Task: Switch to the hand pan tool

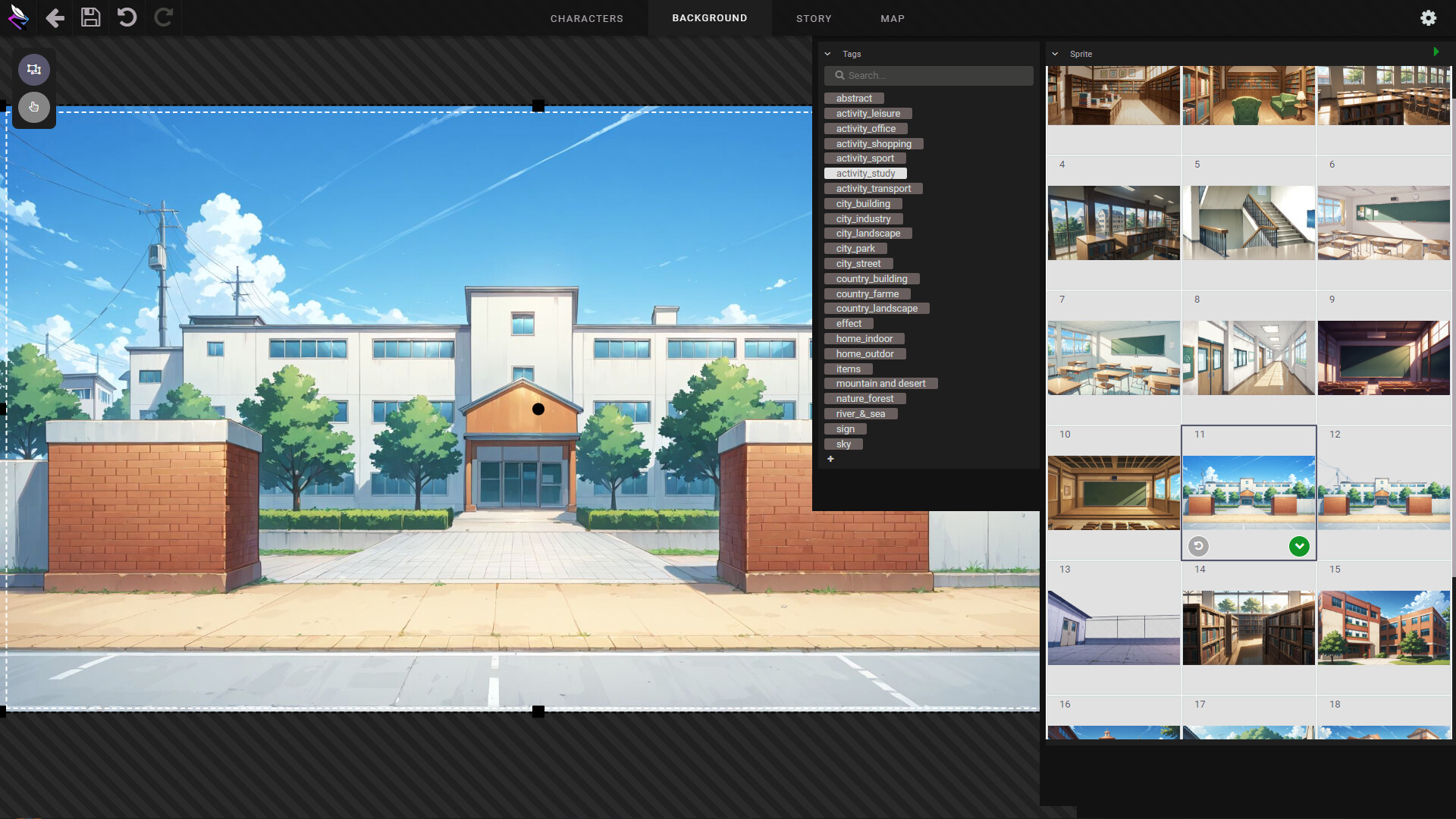Action: point(33,107)
